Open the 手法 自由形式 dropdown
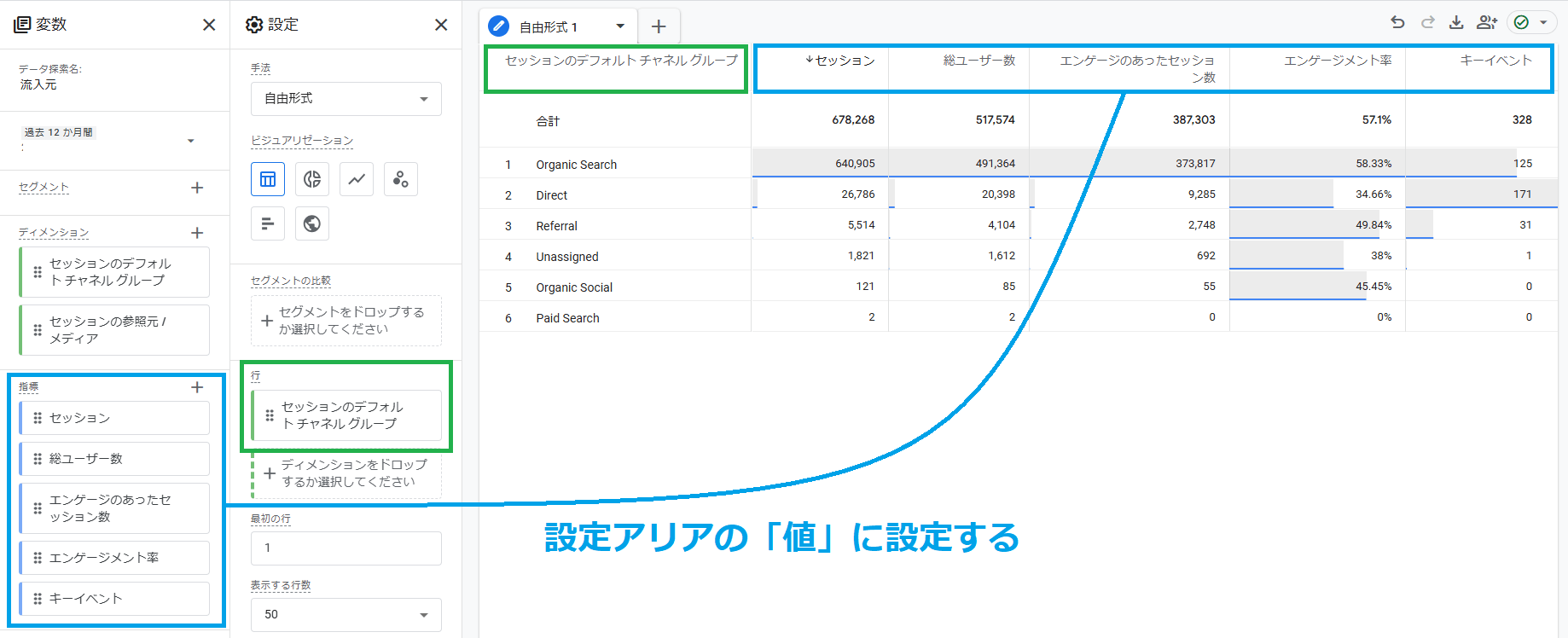1568x638 pixels. click(x=346, y=99)
